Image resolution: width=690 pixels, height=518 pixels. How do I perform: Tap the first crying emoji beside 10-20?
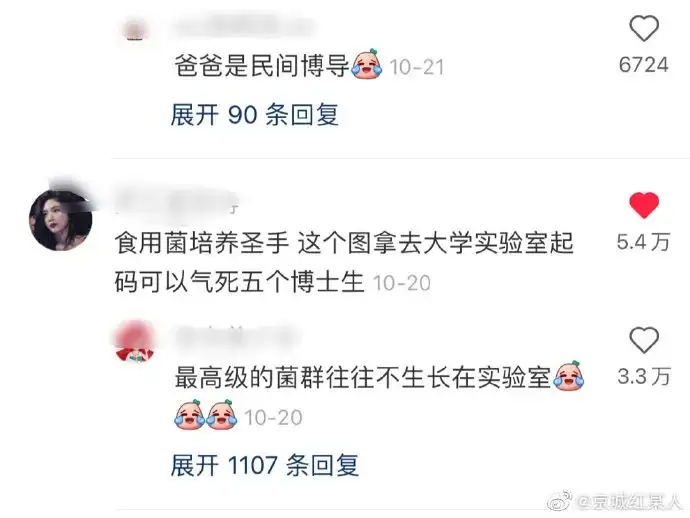point(190,414)
